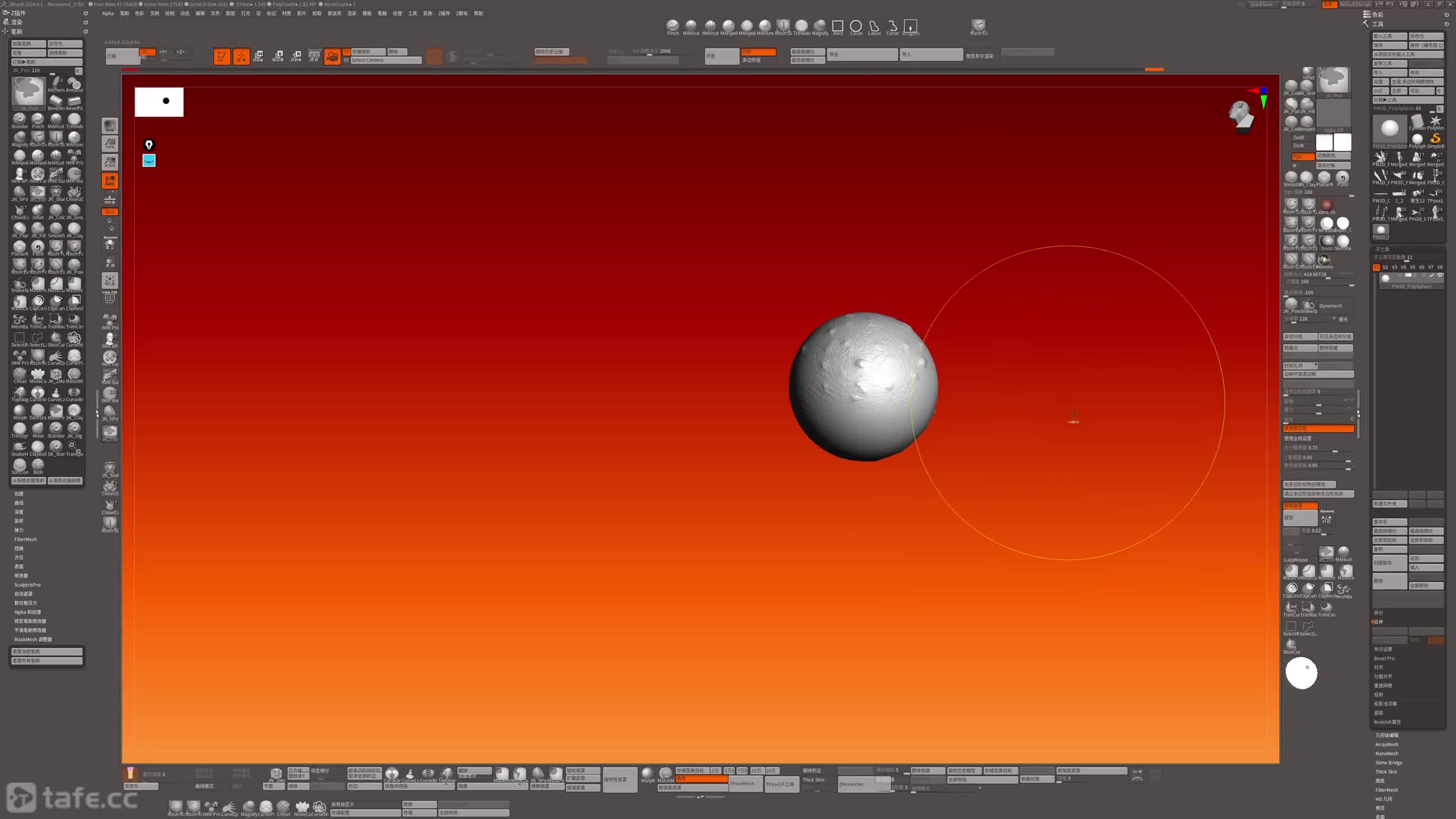Open the 首选项 menu
Image resolution: width=1456 pixels, height=819 pixels.
coord(334,14)
